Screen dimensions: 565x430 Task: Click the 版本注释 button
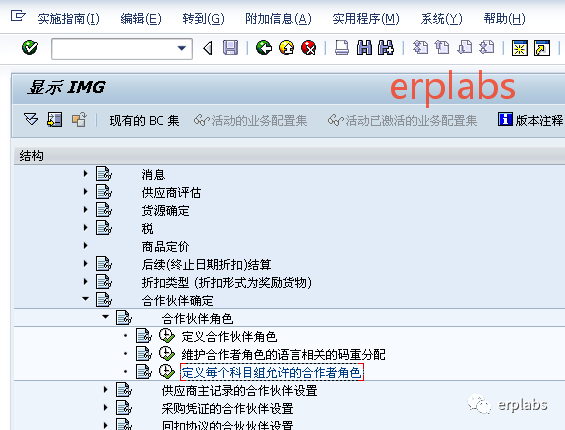(x=530, y=120)
